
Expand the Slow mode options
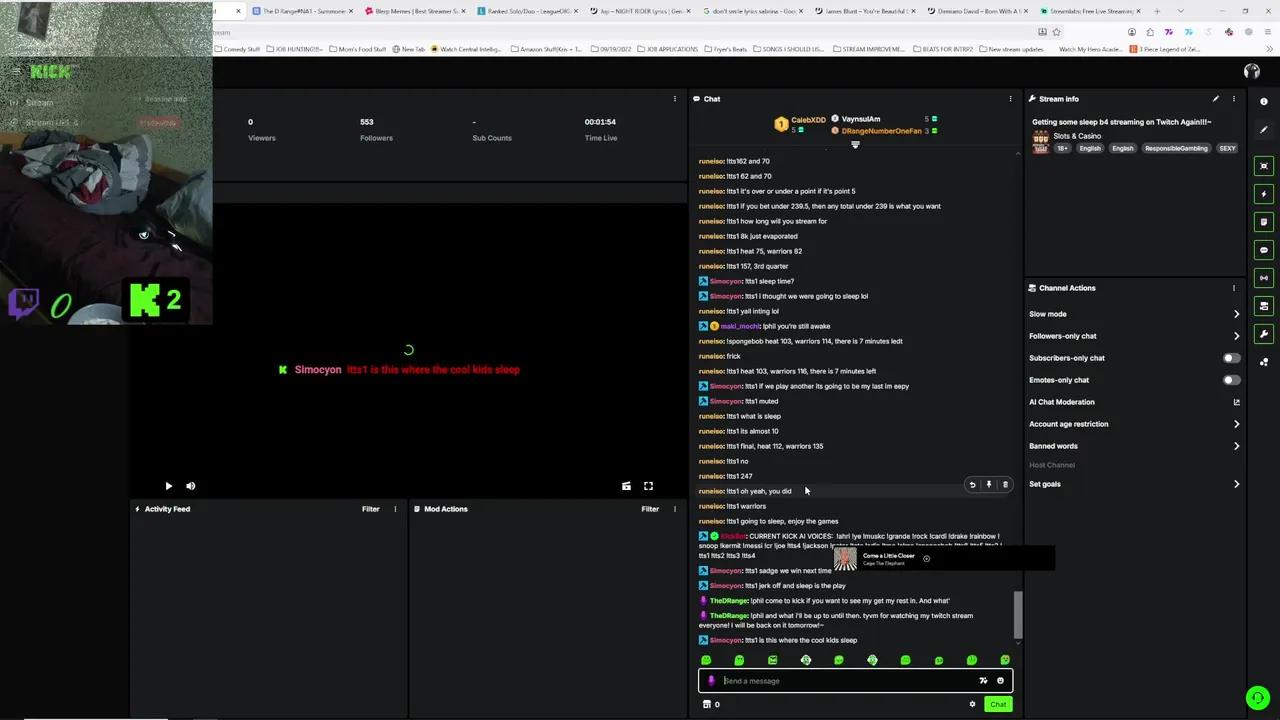coord(1236,314)
